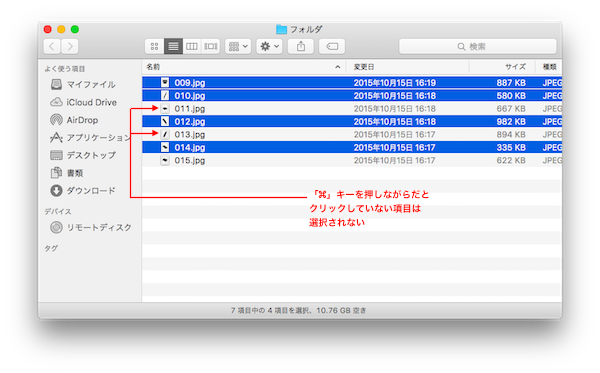This screenshot has width=600, height=373.
Task: Click the 622 KB size cell
Action: tap(511, 160)
